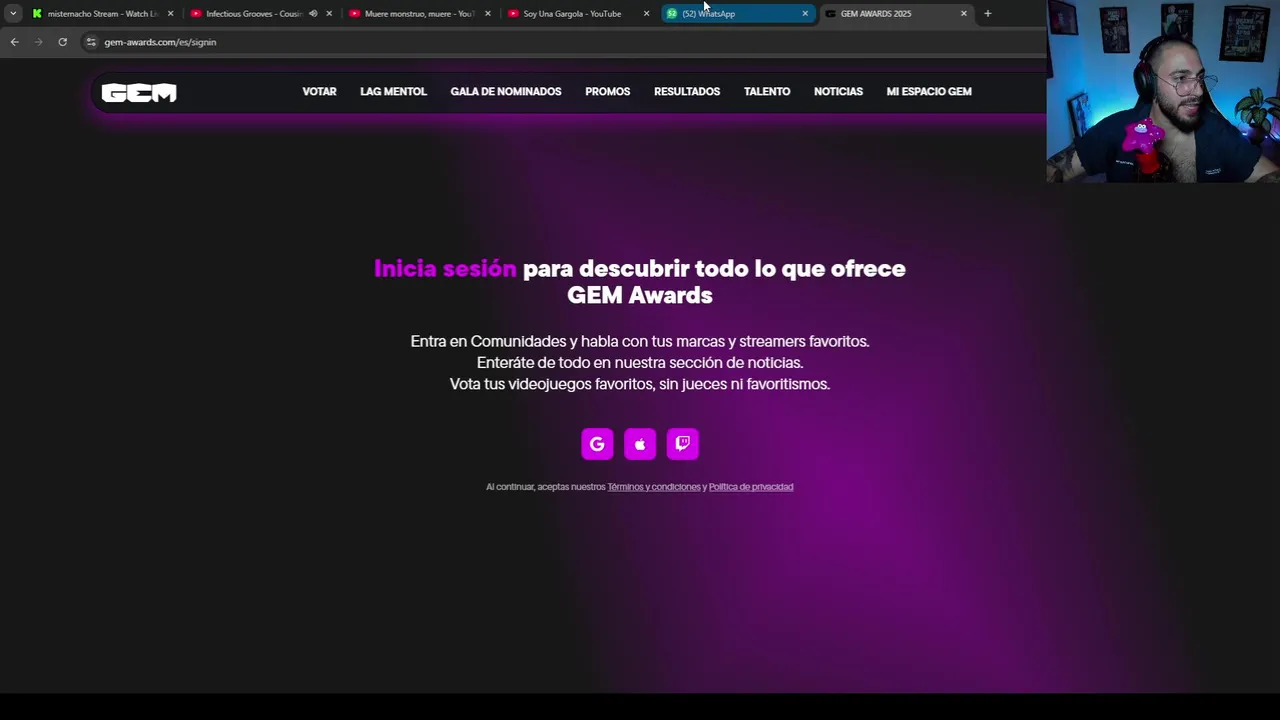Close the WhatsApp tab

click(805, 14)
